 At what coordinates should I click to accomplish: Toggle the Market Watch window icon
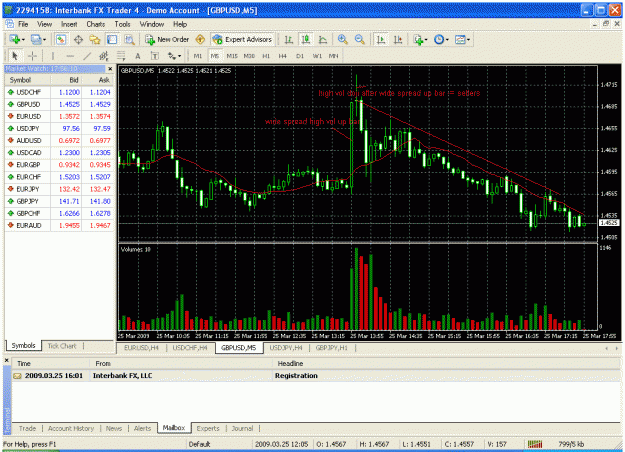[x=61, y=39]
